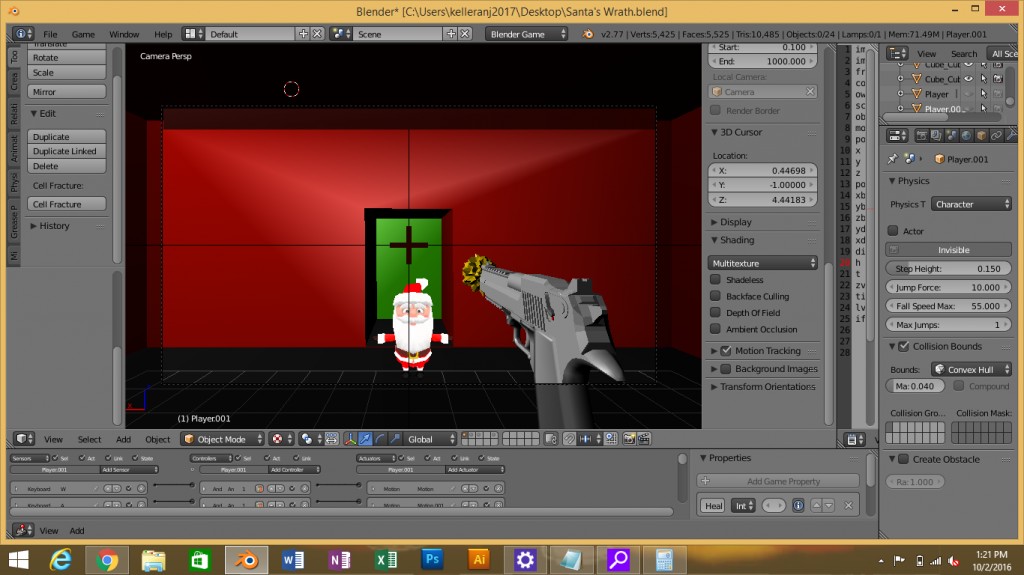Screen dimensions: 1024x575
Task: Enable the Shadeless checkbox
Action: click(715, 279)
